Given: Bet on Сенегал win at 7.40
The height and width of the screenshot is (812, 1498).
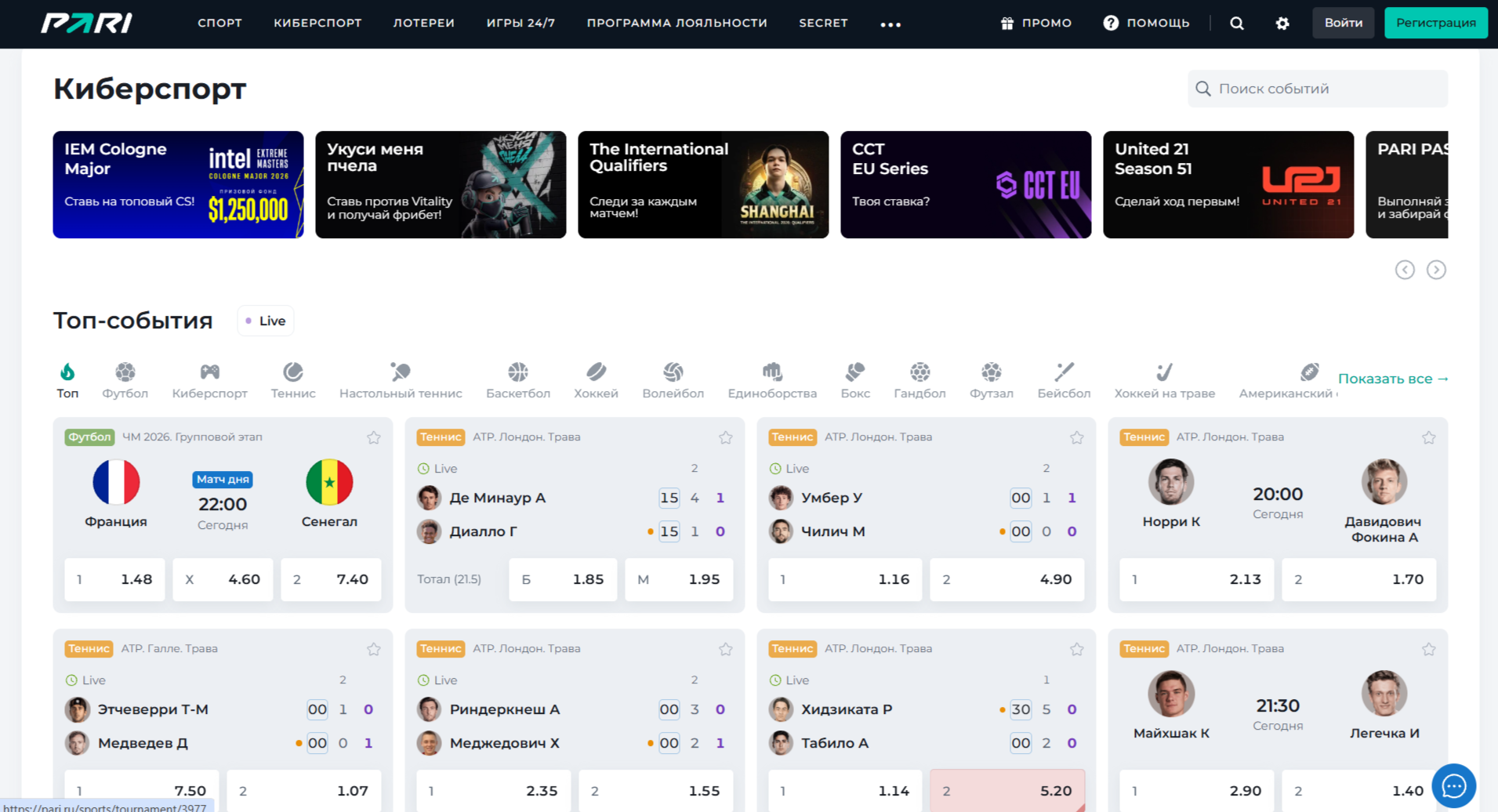Looking at the screenshot, I should tap(331, 579).
